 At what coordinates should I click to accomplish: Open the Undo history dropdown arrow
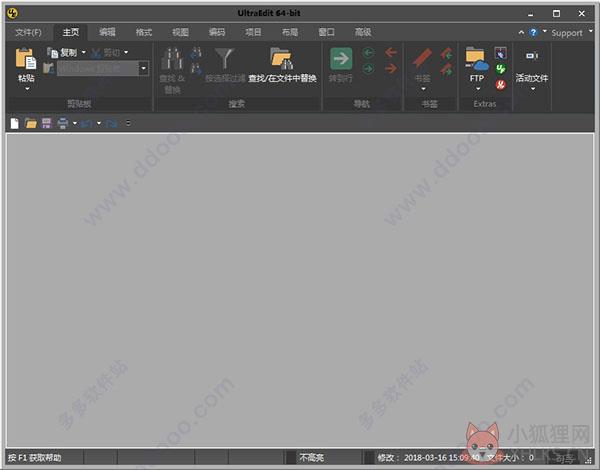coord(99,123)
